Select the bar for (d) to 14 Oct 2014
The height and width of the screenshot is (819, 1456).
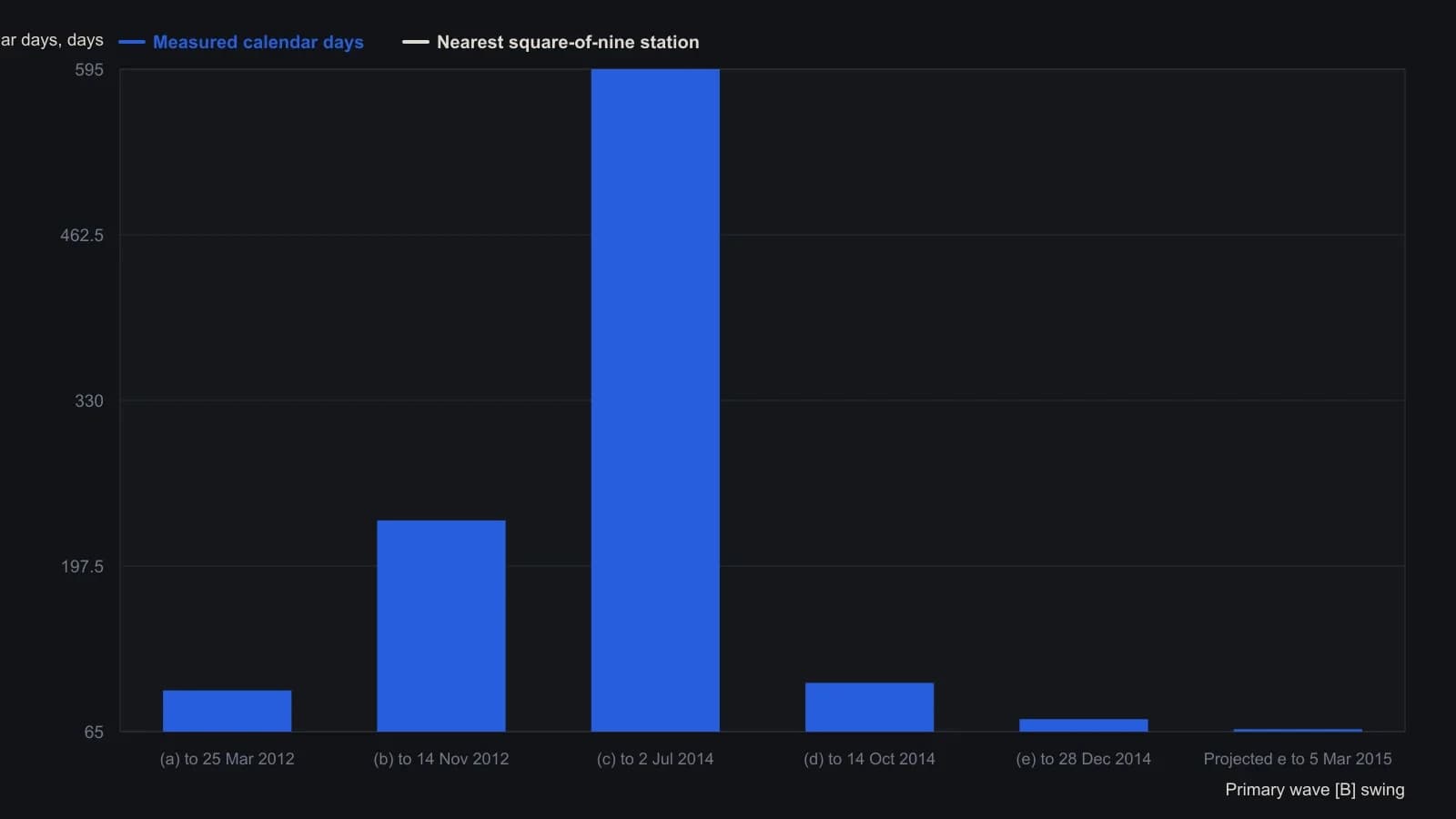click(869, 707)
